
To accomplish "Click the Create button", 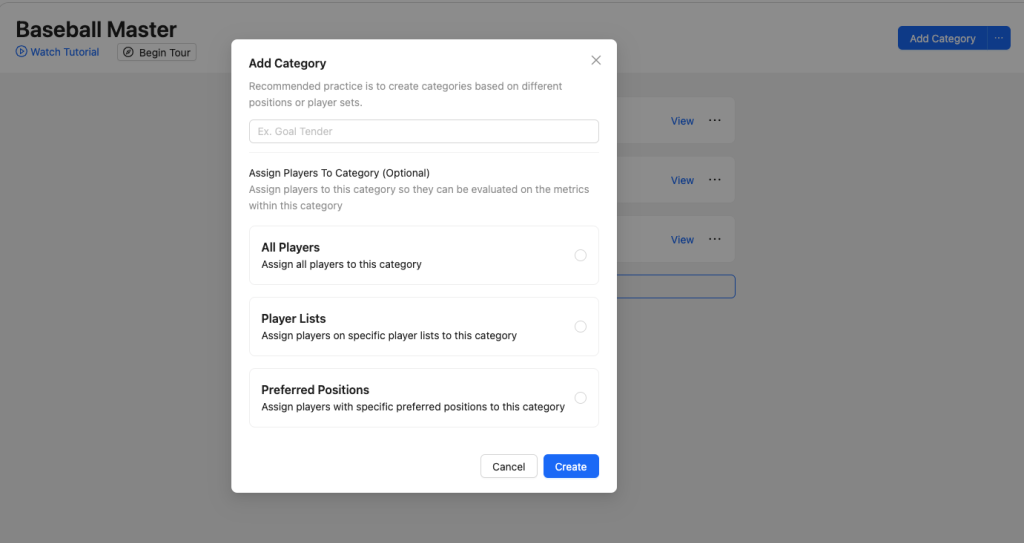I will click(x=571, y=466).
